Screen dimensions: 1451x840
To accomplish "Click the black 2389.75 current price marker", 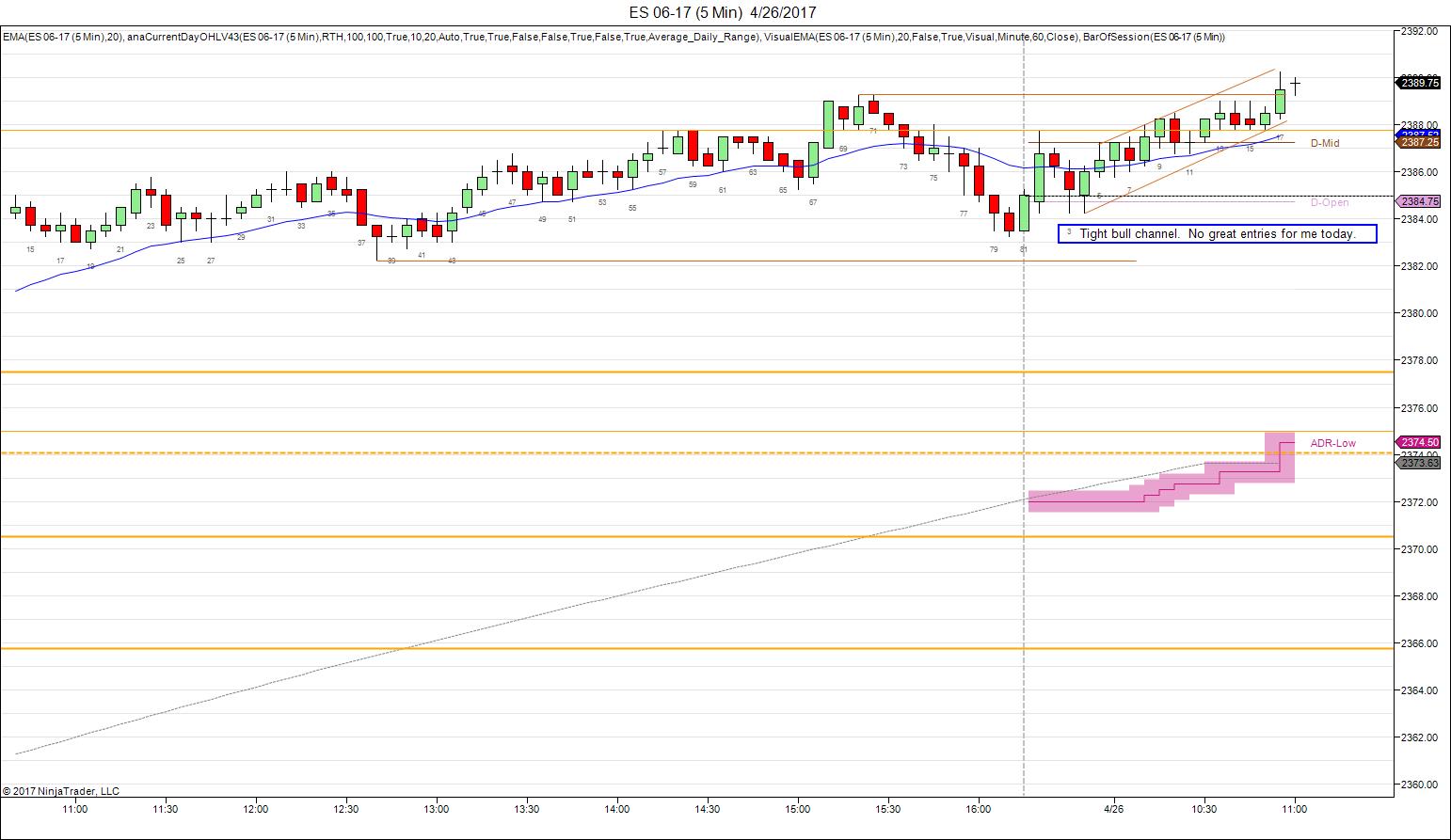I will tap(1420, 83).
